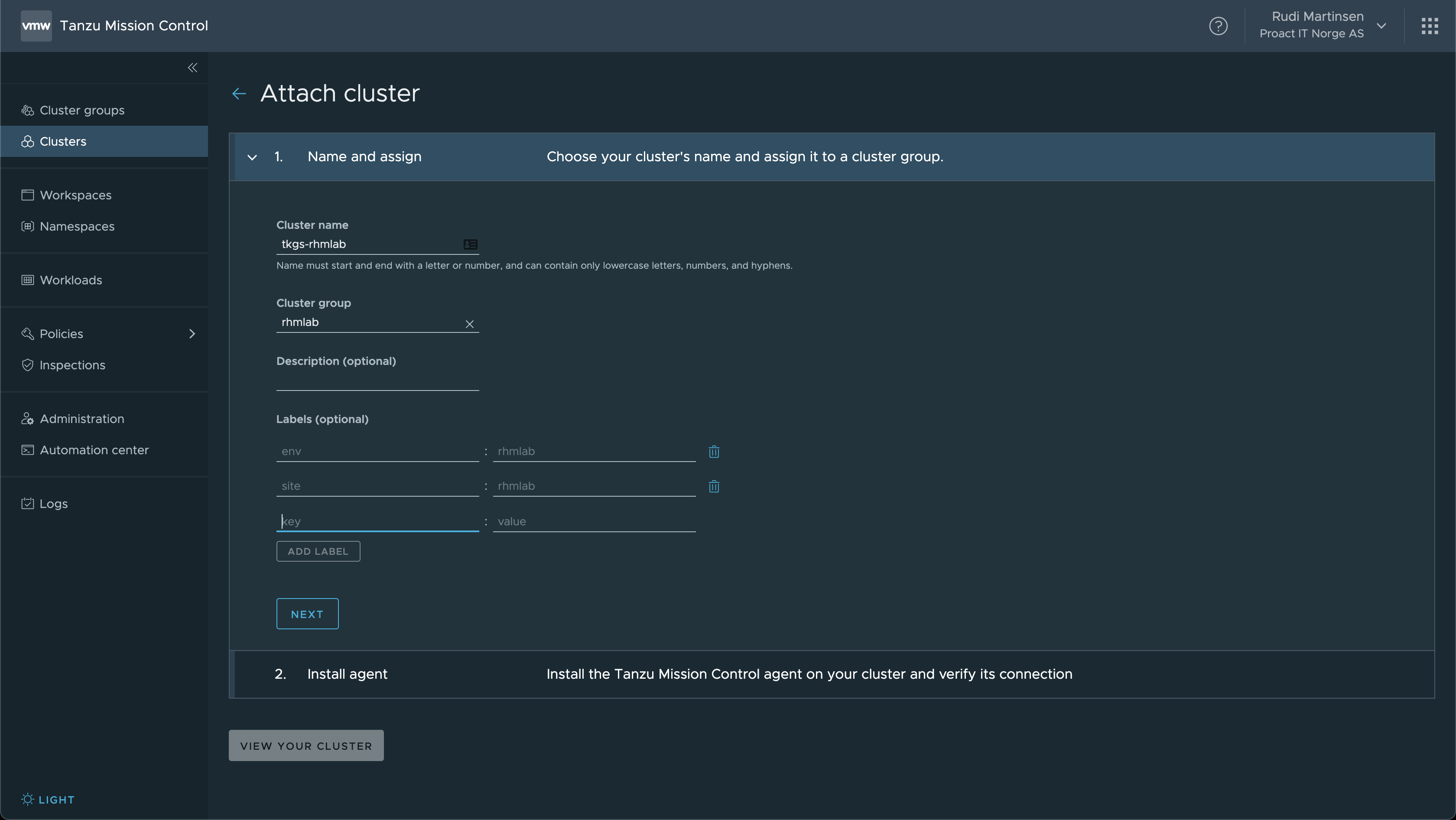Open the apps grid switcher icon
This screenshot has width=1456, height=820.
pos(1430,26)
